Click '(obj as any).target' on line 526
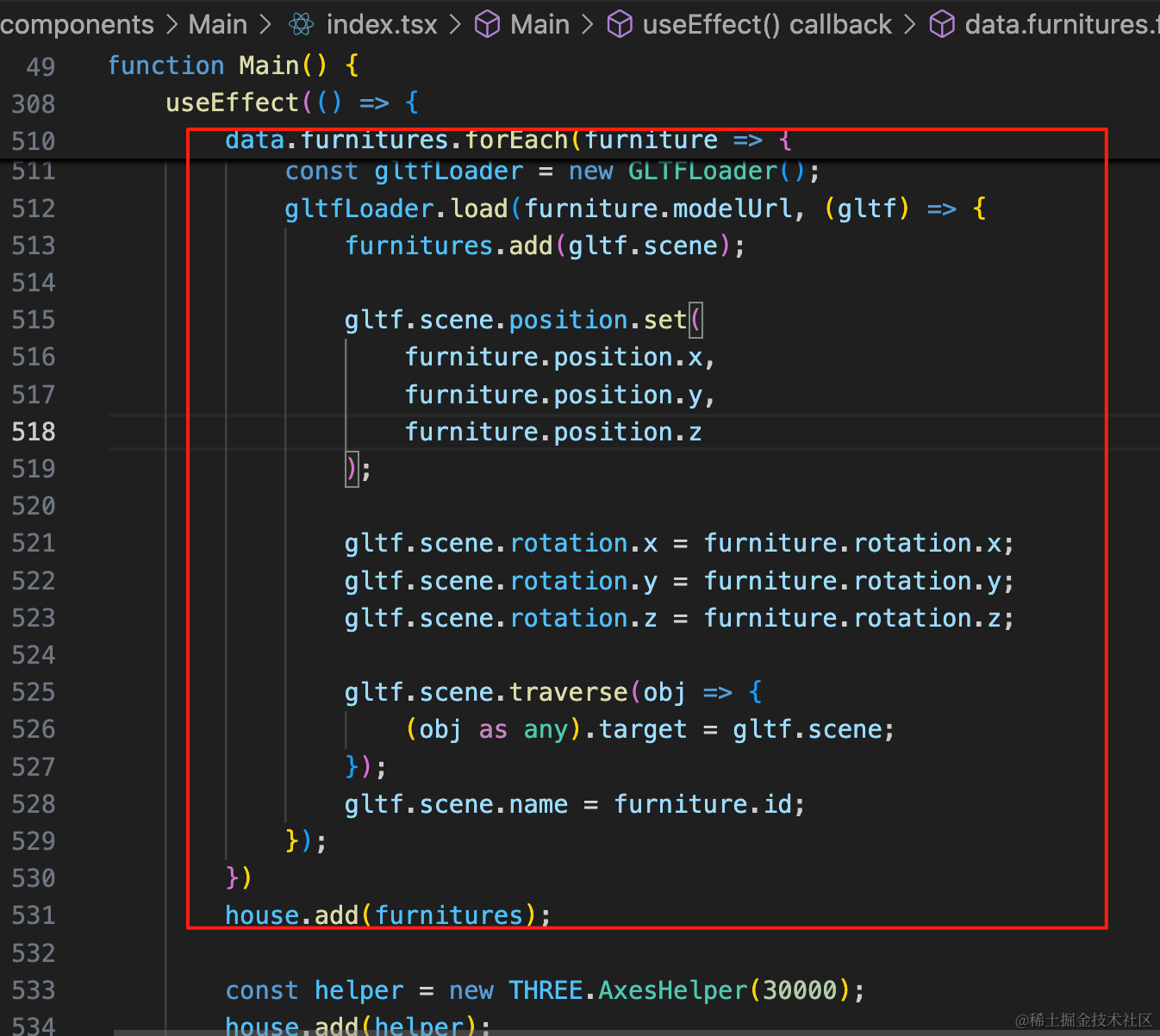Screen dimensions: 1160x1036 [x=546, y=729]
